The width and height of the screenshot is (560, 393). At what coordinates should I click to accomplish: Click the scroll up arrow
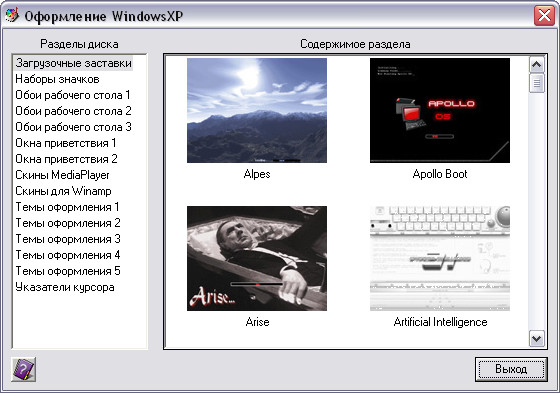click(x=536, y=65)
